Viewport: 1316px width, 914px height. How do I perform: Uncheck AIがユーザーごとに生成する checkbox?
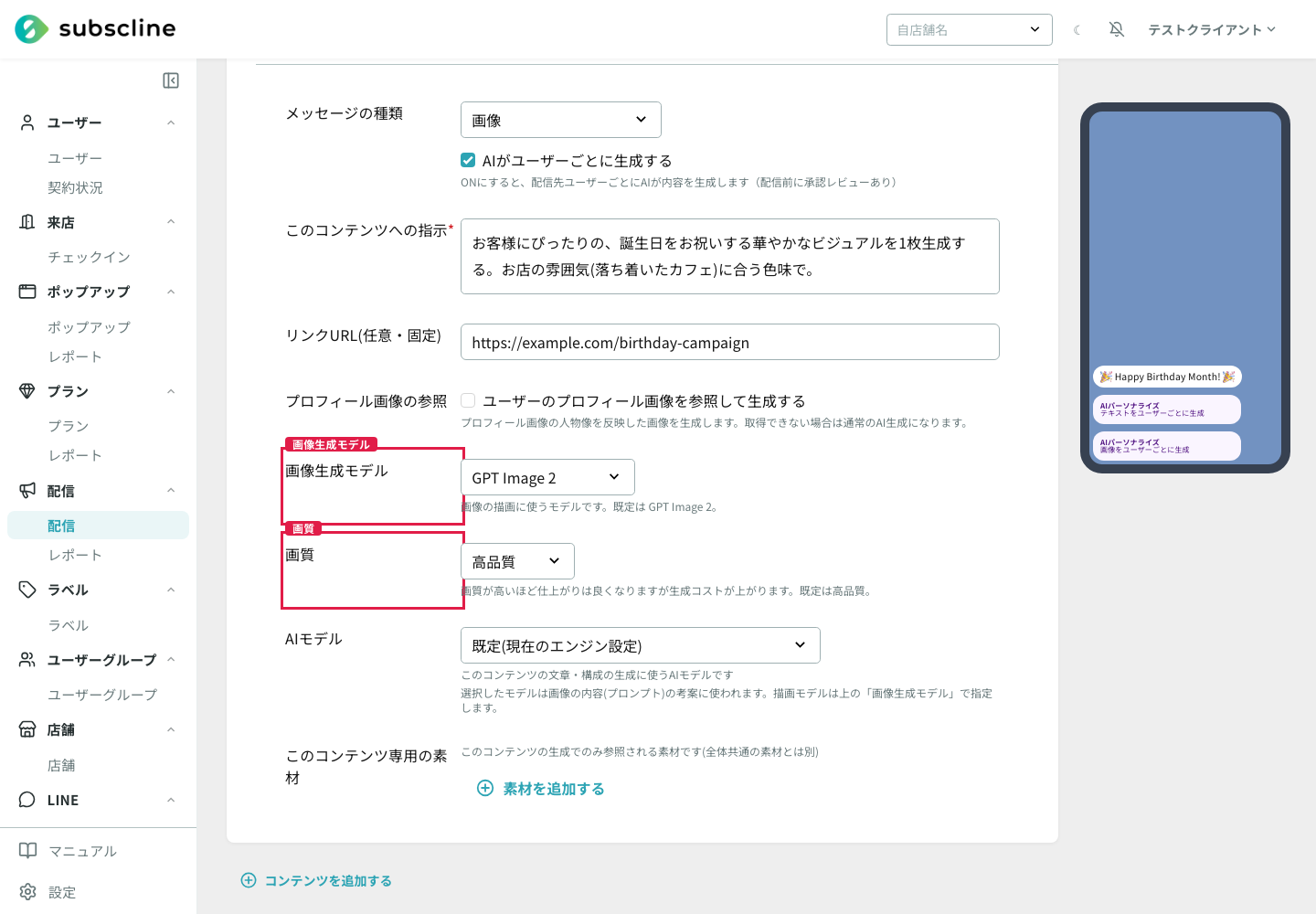point(468,160)
